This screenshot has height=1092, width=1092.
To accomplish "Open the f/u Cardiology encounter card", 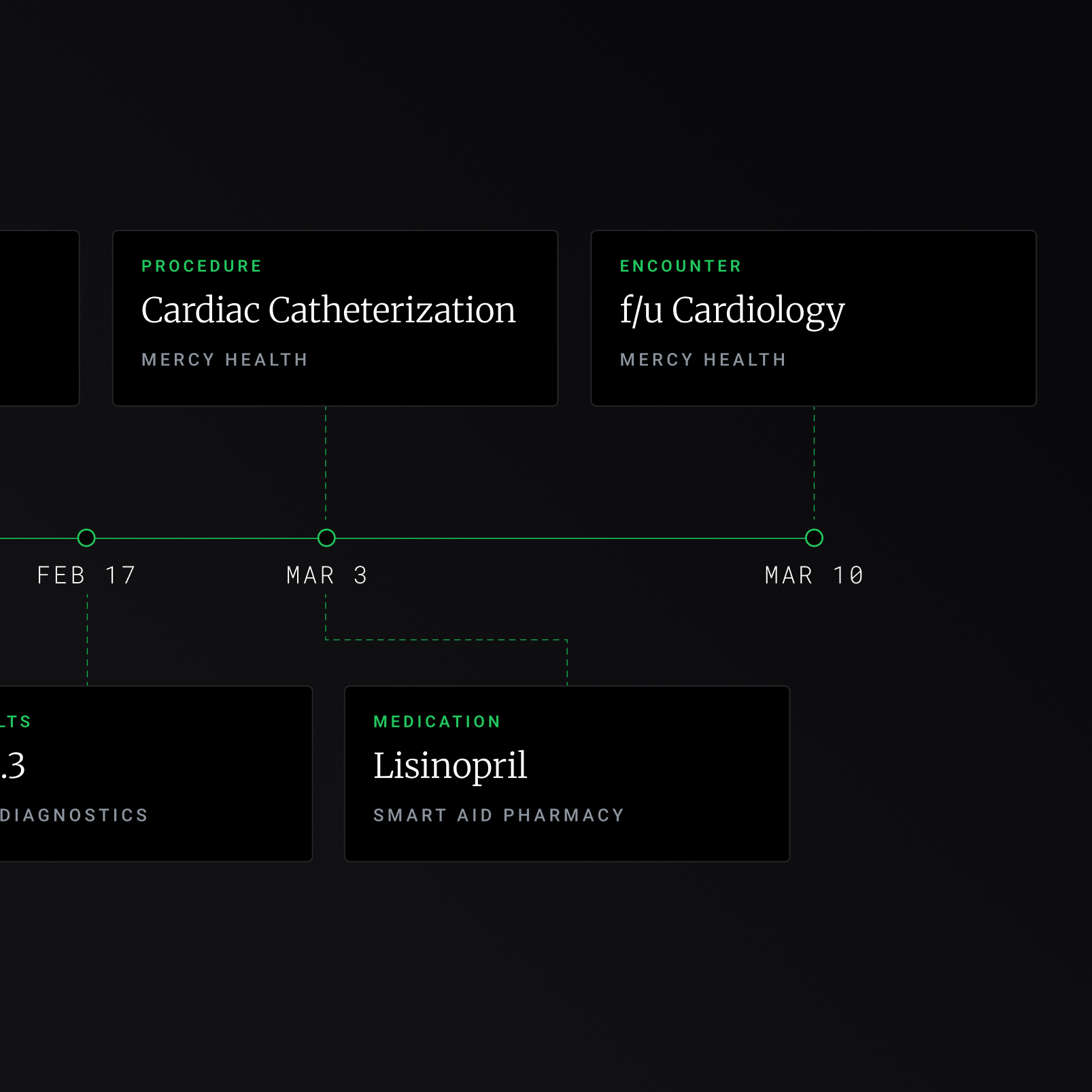I will tap(813, 318).
